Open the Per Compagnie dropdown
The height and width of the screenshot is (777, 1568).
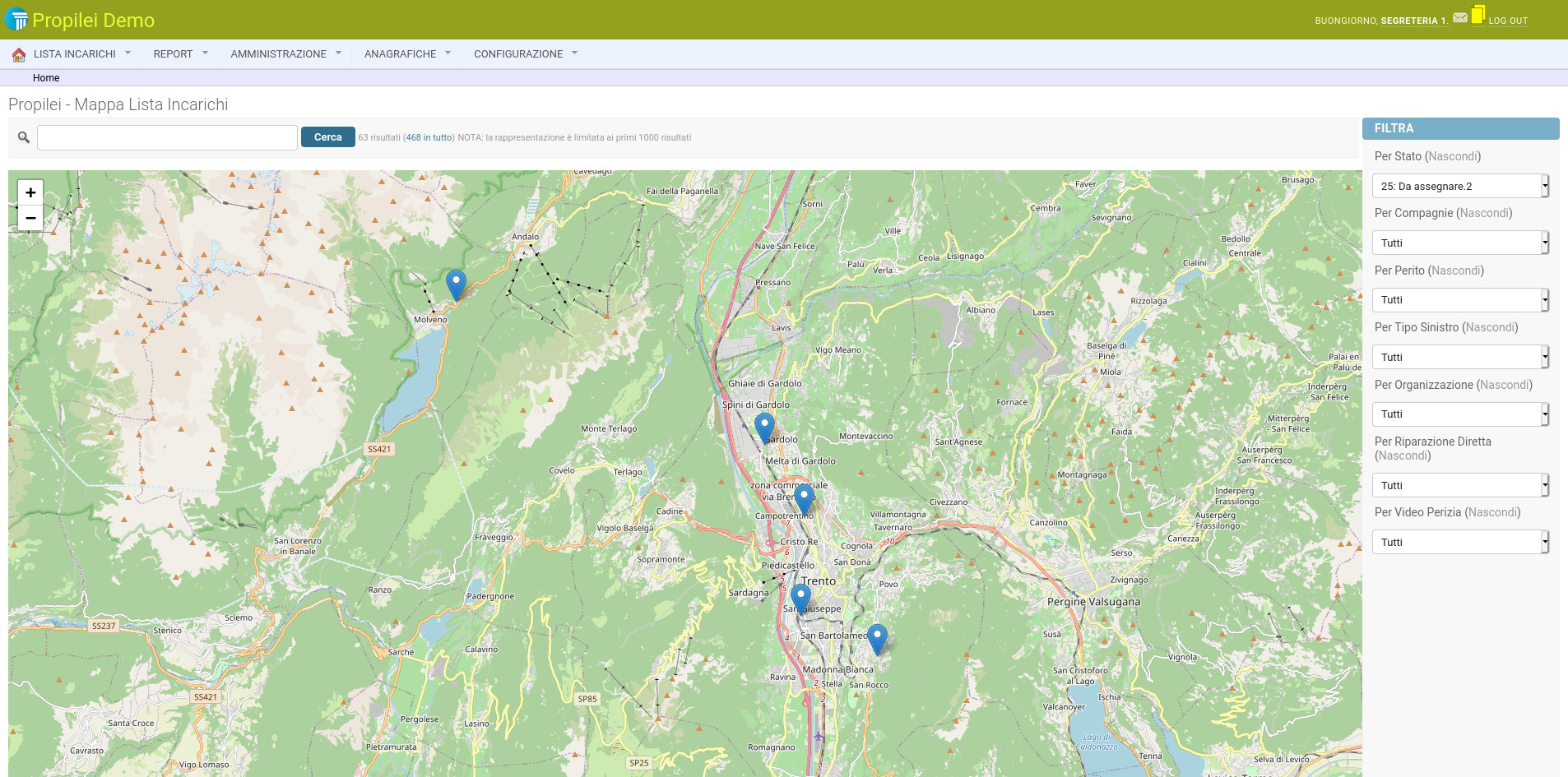pos(1460,243)
